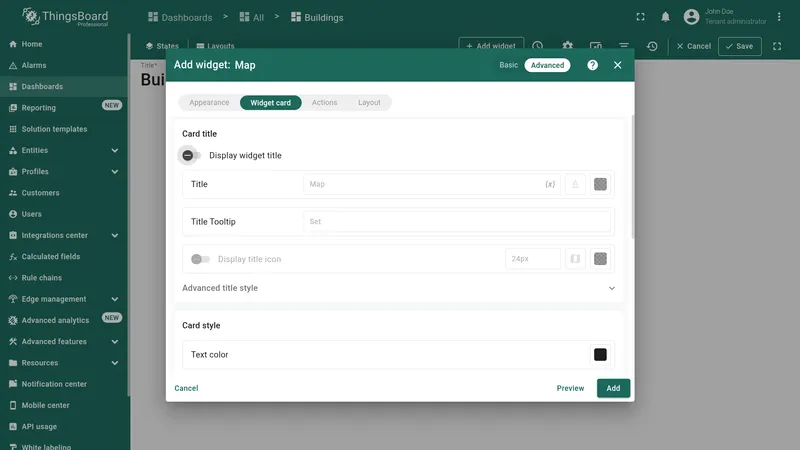Click the Add button in dialog
Image resolution: width=800 pixels, height=450 pixels.
tap(613, 388)
